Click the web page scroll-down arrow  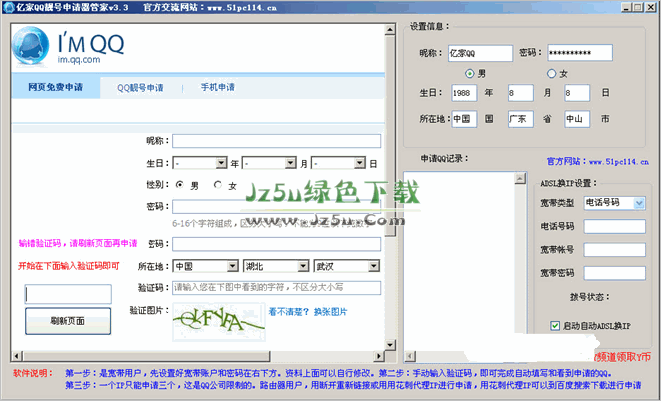[x=390, y=345]
